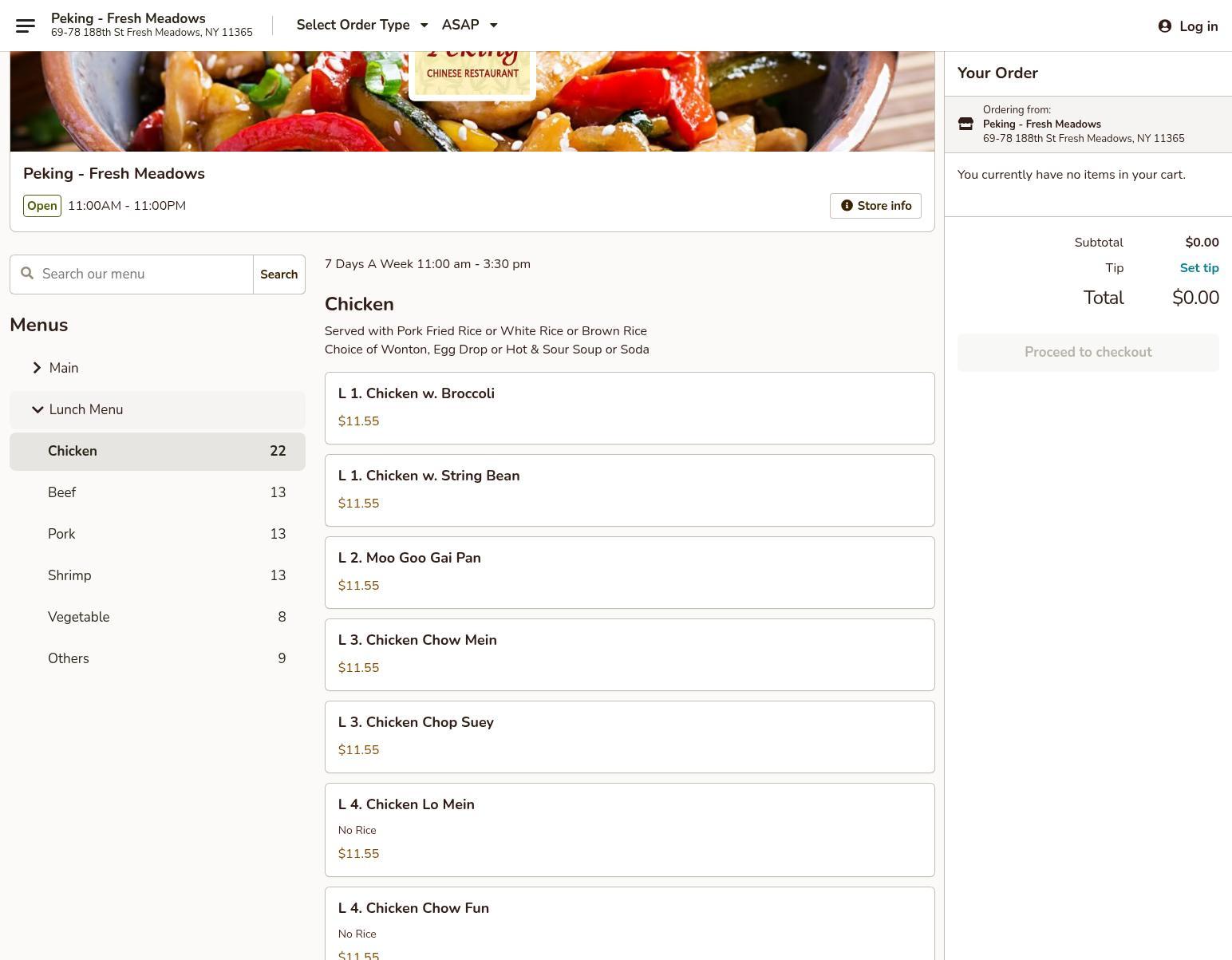Open the Select Order Type dropdown
1232x960 pixels.
tap(363, 25)
